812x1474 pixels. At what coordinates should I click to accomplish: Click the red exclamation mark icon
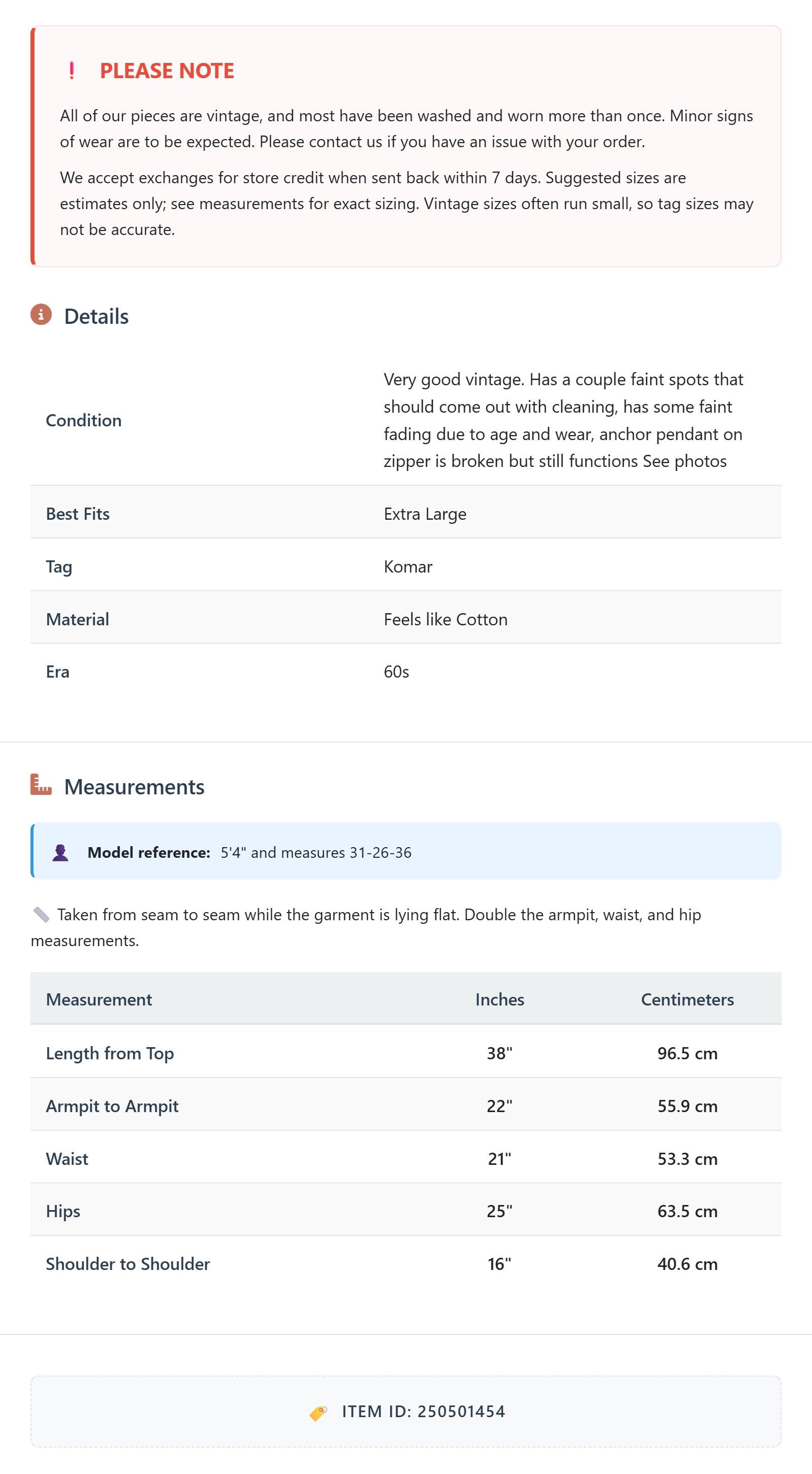[x=72, y=71]
